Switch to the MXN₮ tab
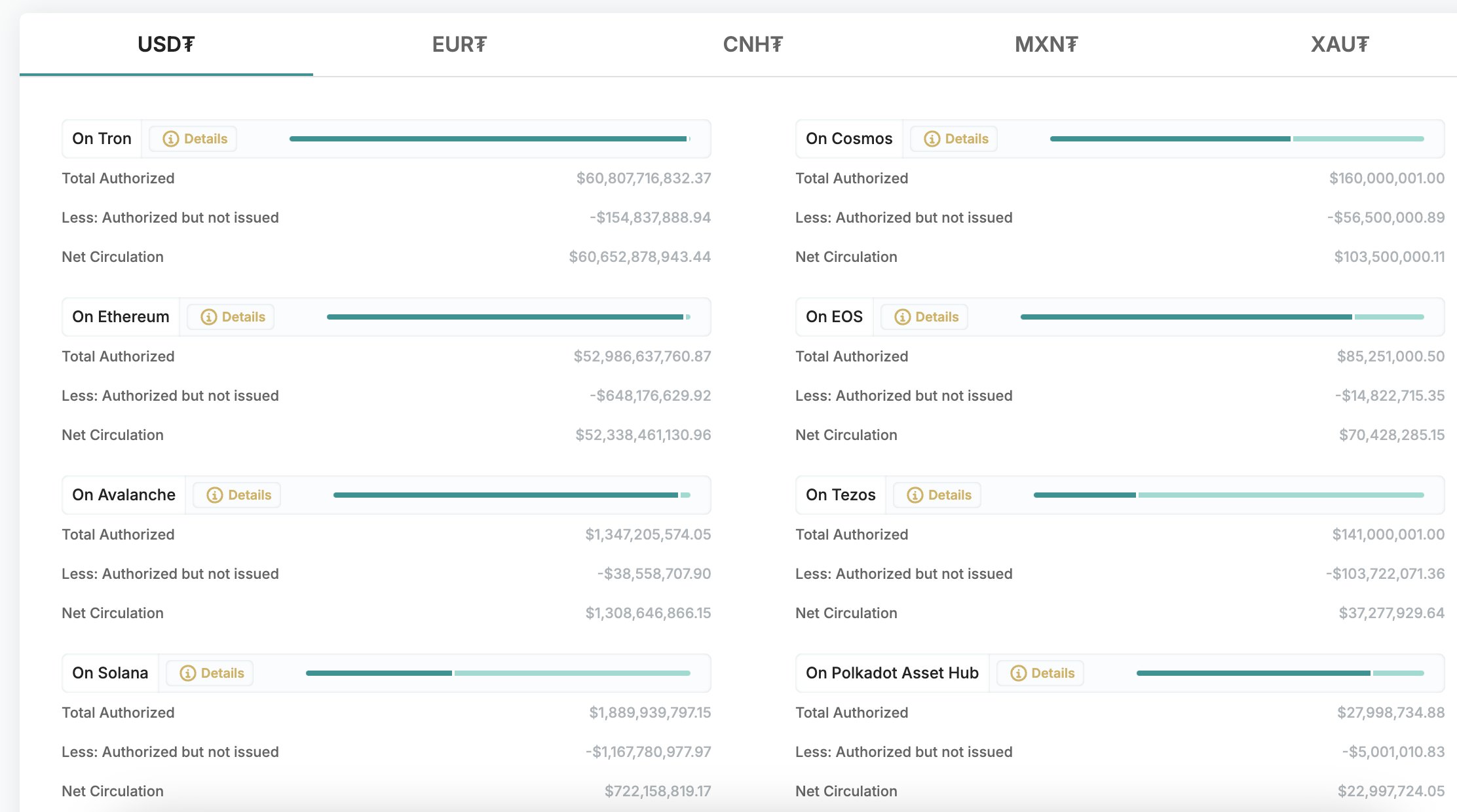 1046,44
